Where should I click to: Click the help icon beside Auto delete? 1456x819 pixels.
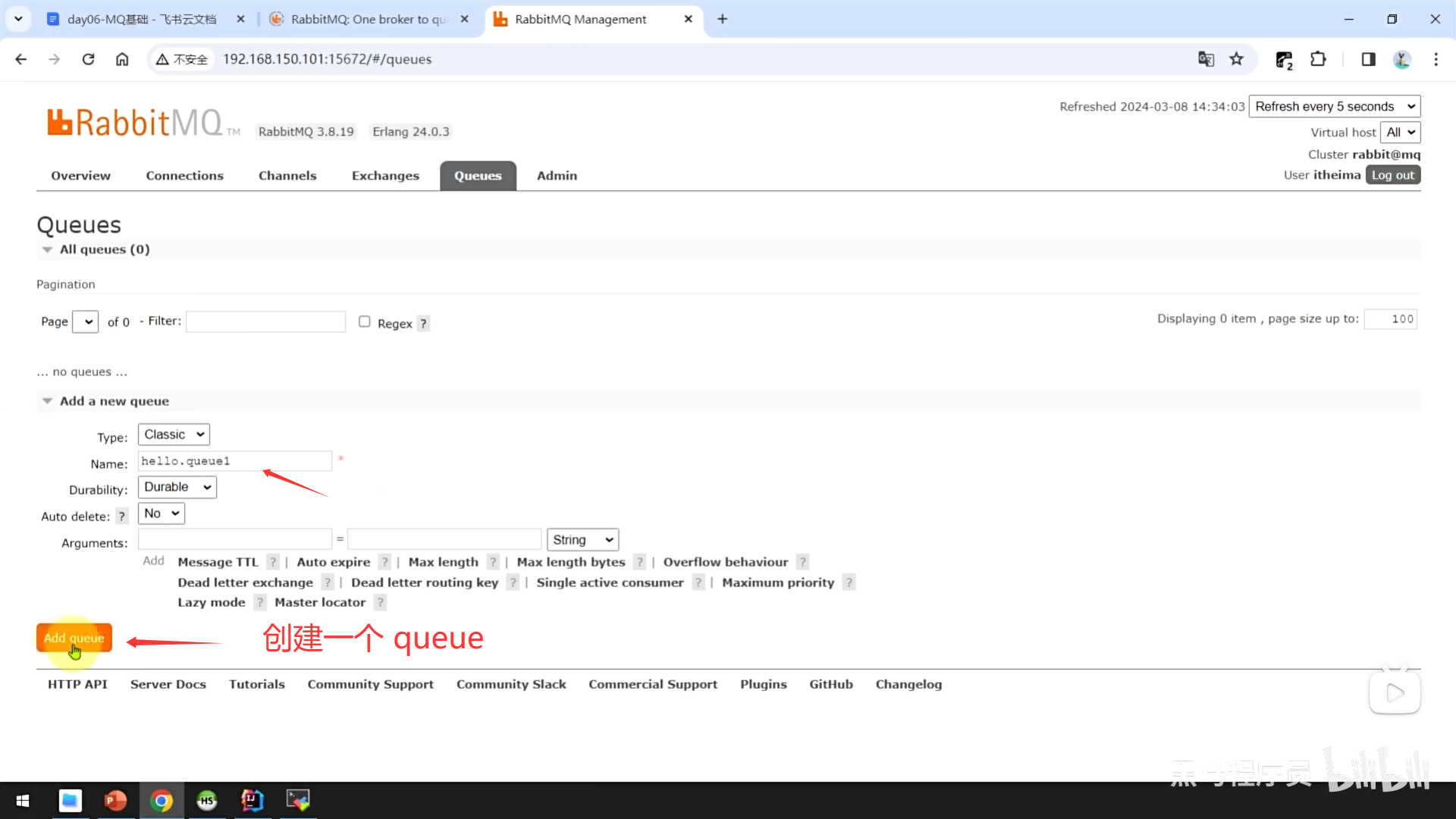coord(121,516)
